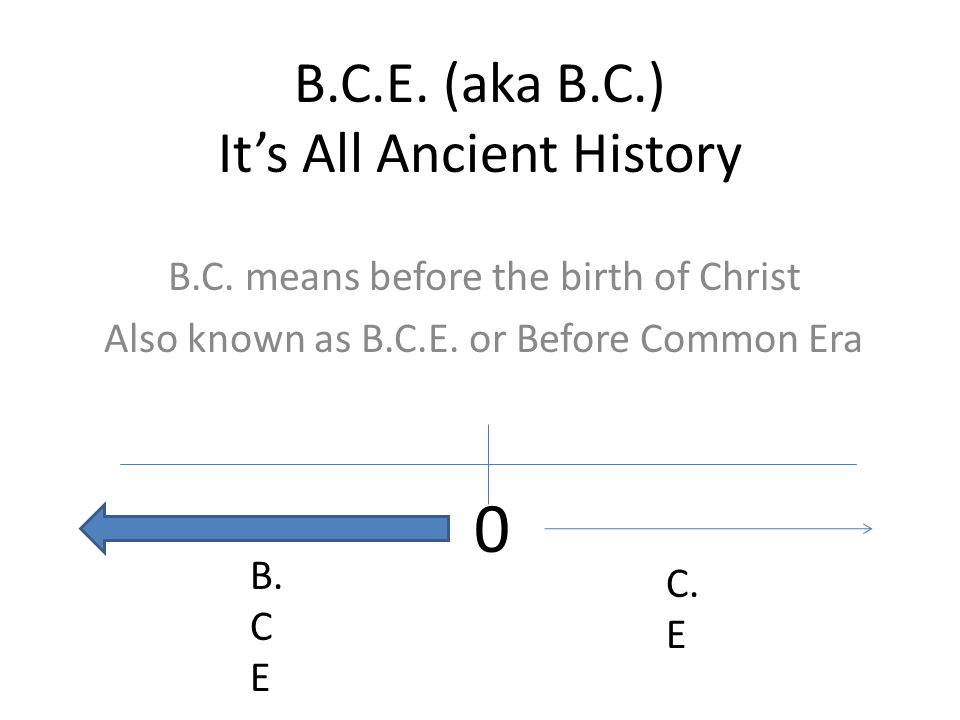This screenshot has height=720, width=960.
Task: Click the letter E at bottom left column
Action: 260,678
